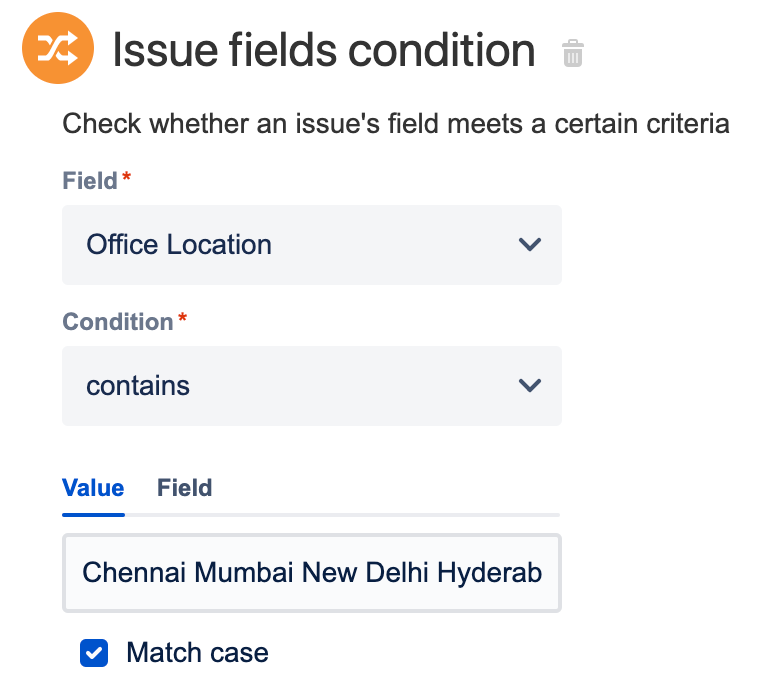Screen dimensions: 758x682
Task: Focus the Chennai Mumbai New Delhi value input
Action: (312, 573)
